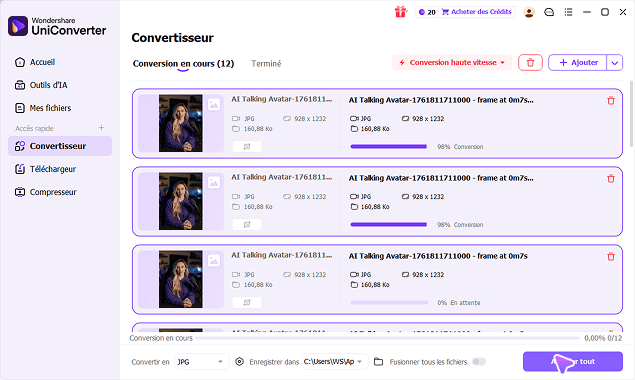The image size is (635, 380).
Task: Open the Convertir en JPG format dropdown
Action: [202, 362]
